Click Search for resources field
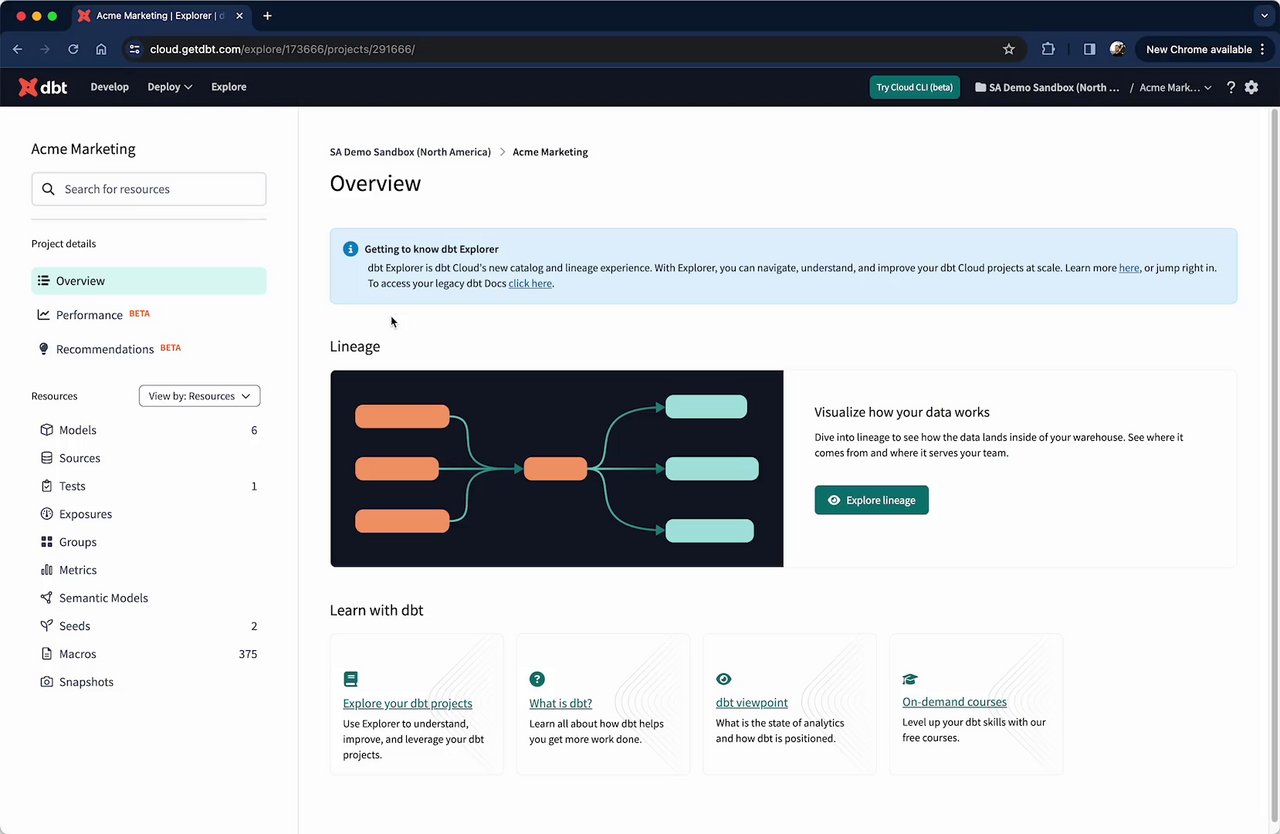Viewport: 1280px width, 834px height. pyautogui.click(x=149, y=189)
